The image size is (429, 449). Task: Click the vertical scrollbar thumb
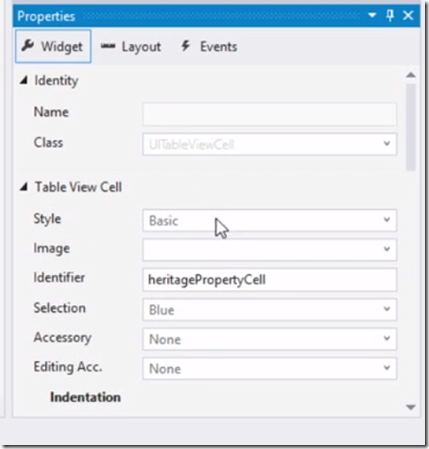(x=411, y=127)
